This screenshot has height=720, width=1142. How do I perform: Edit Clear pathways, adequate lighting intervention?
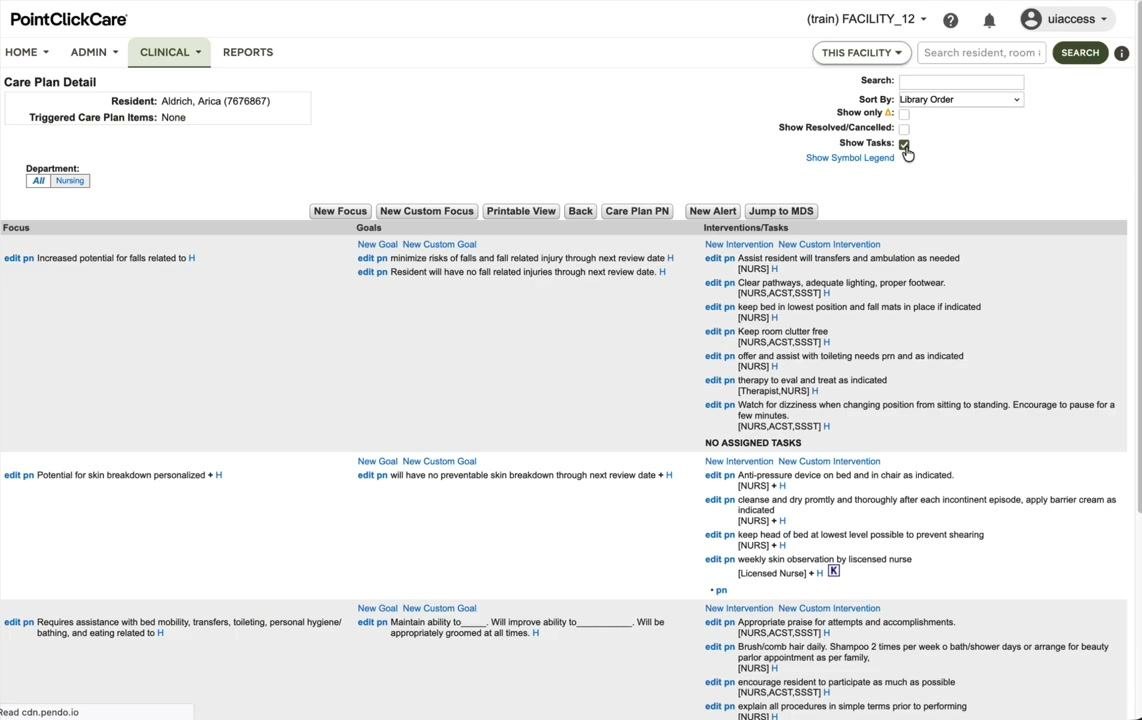[713, 283]
